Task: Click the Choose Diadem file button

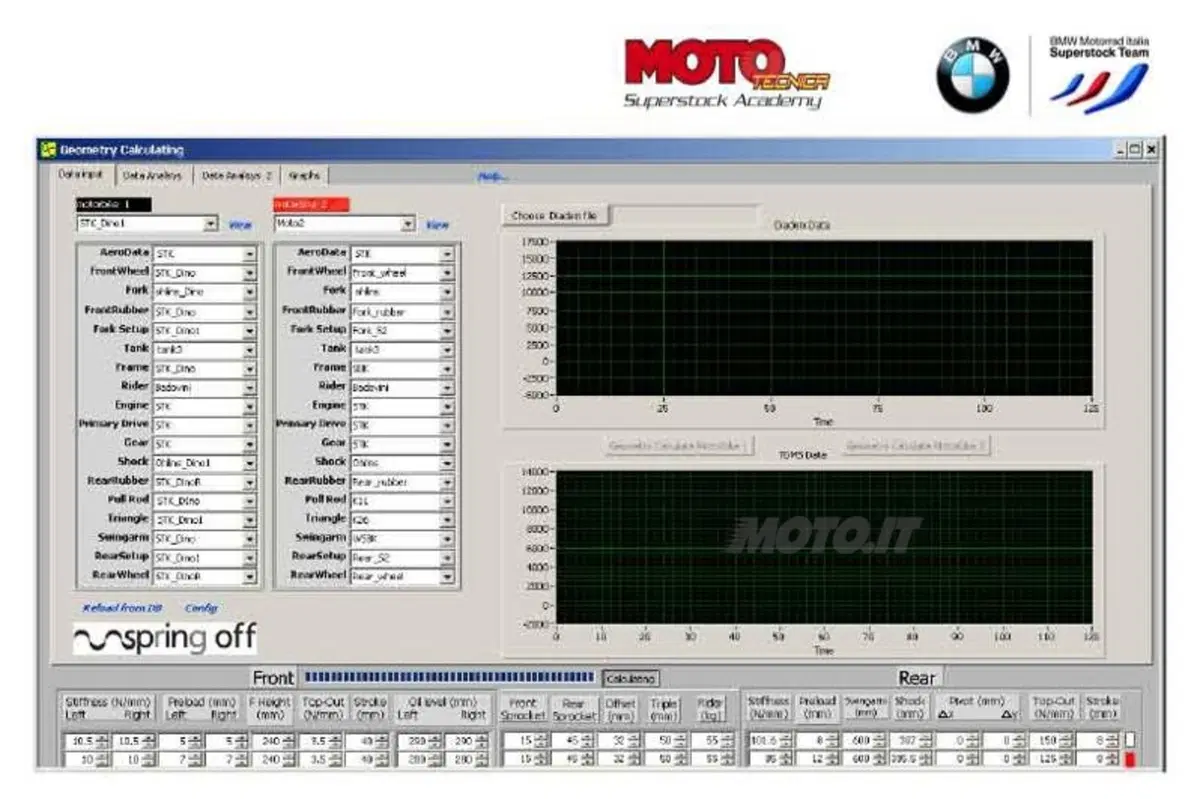Action: (554, 216)
